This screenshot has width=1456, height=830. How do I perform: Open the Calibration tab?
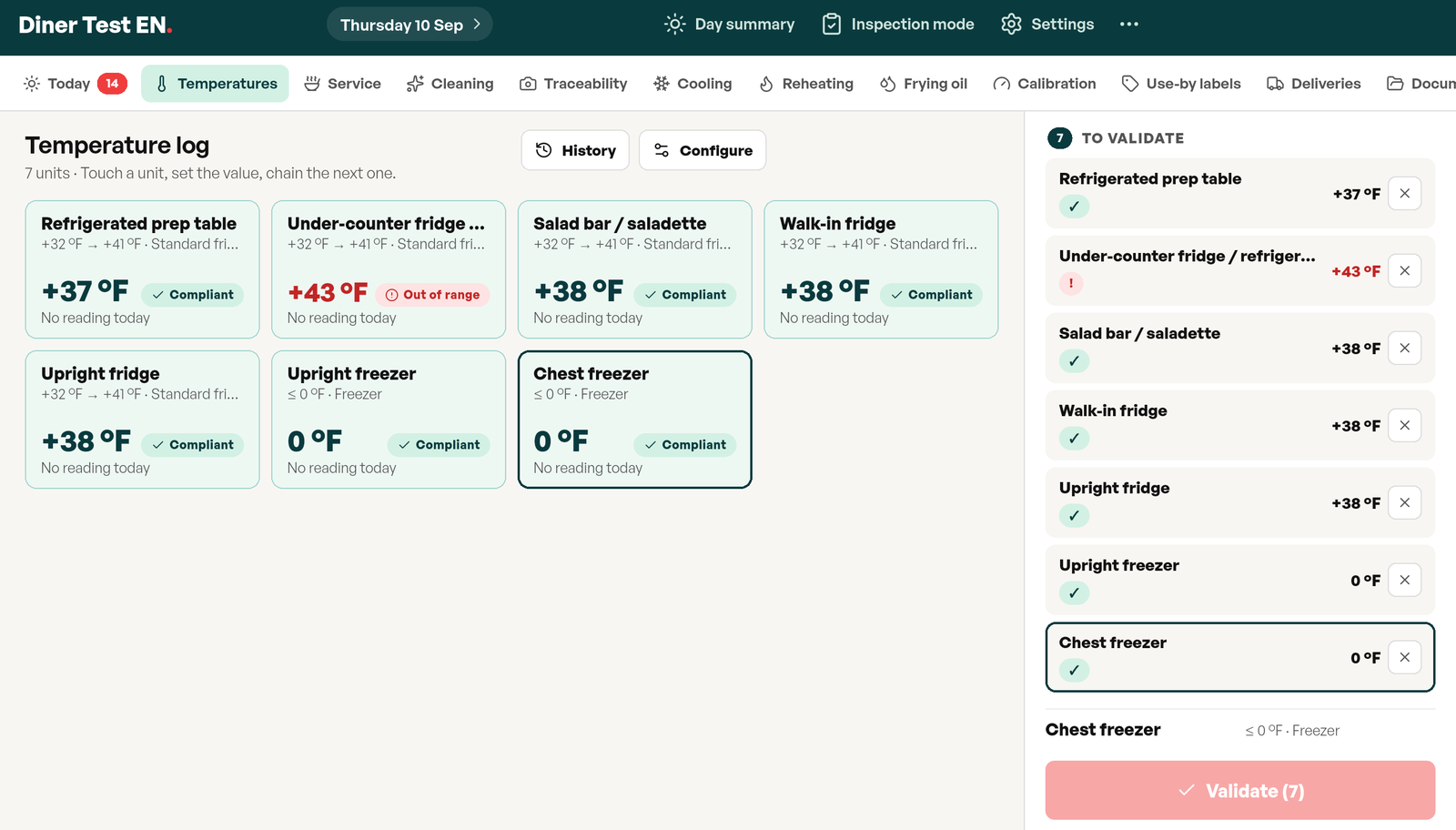point(1045,84)
